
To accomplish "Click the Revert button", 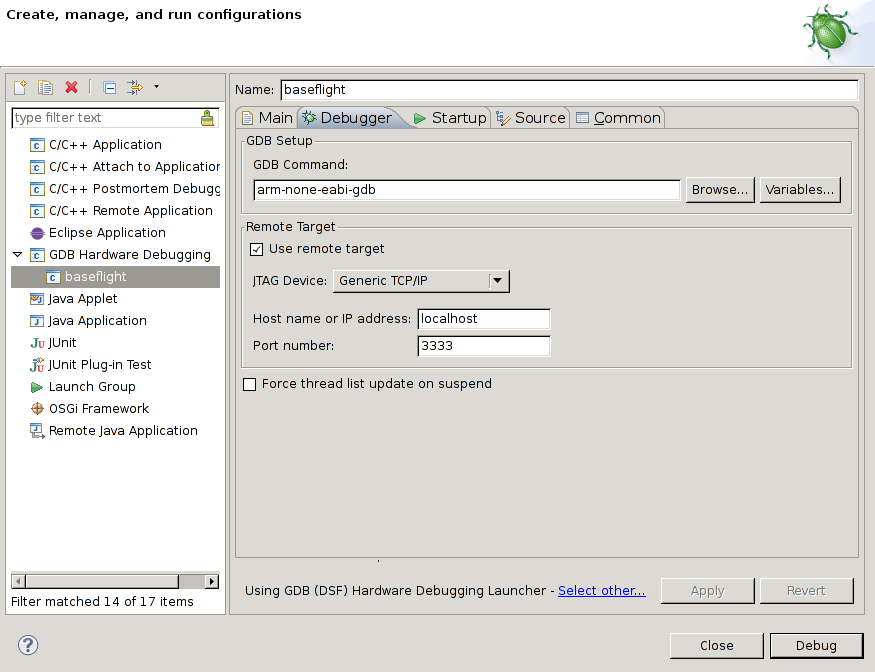I will click(806, 591).
